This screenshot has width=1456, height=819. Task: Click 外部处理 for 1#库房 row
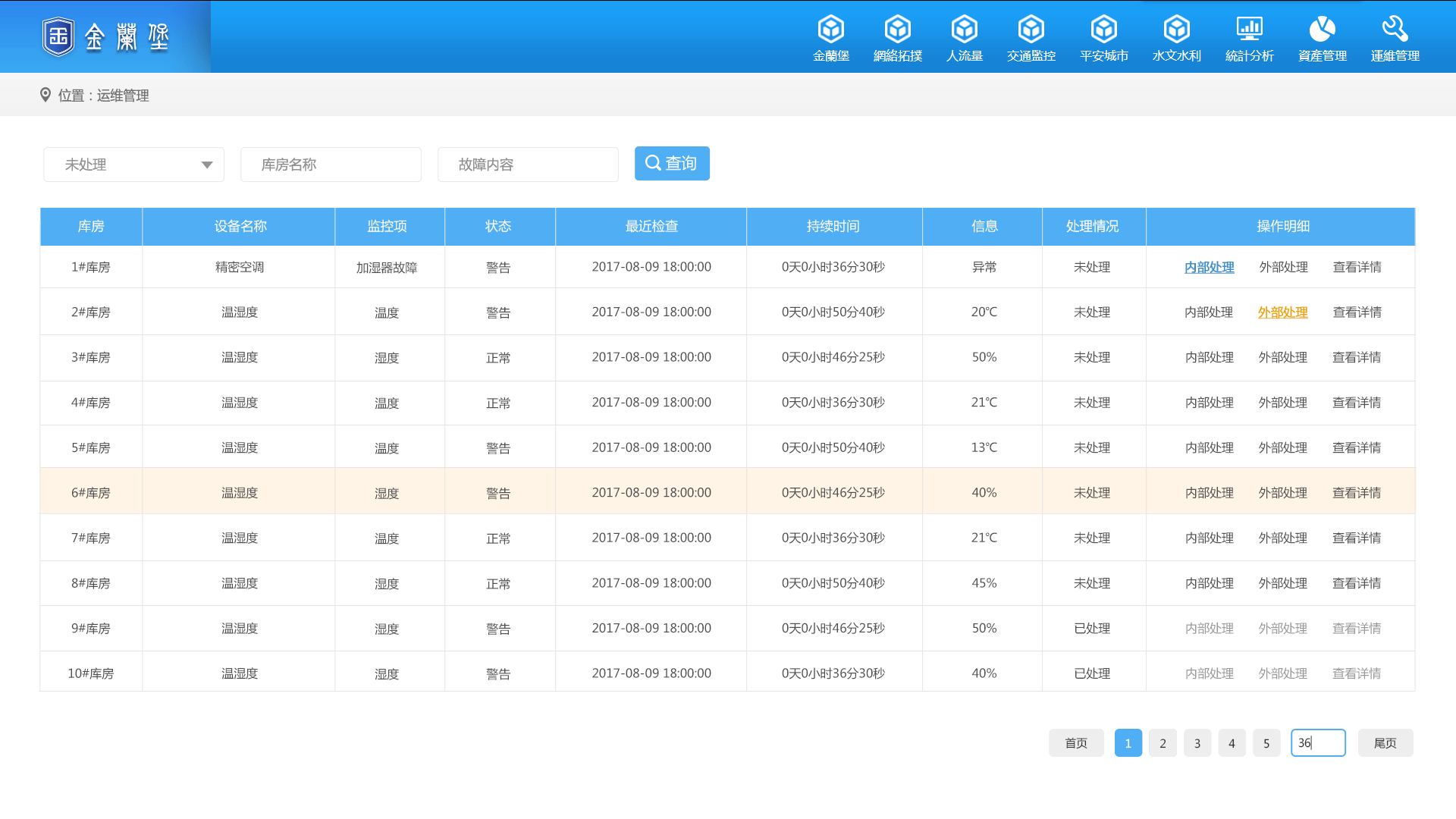point(1283,267)
